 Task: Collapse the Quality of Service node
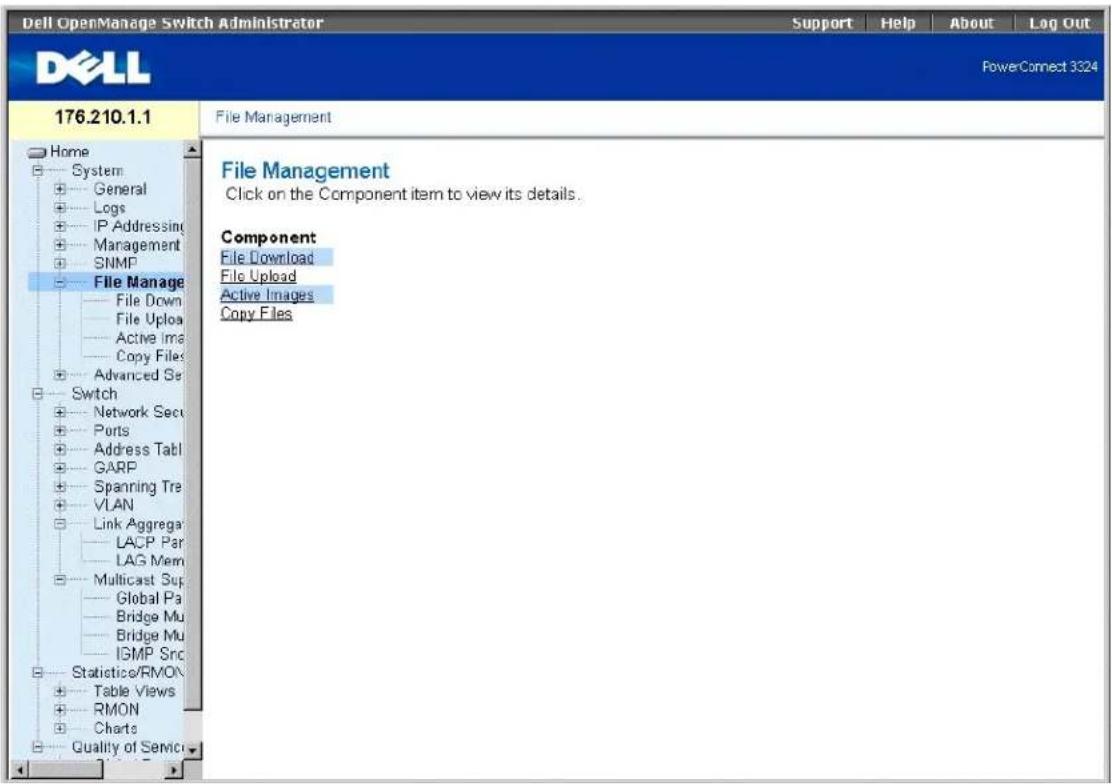tap(38, 746)
